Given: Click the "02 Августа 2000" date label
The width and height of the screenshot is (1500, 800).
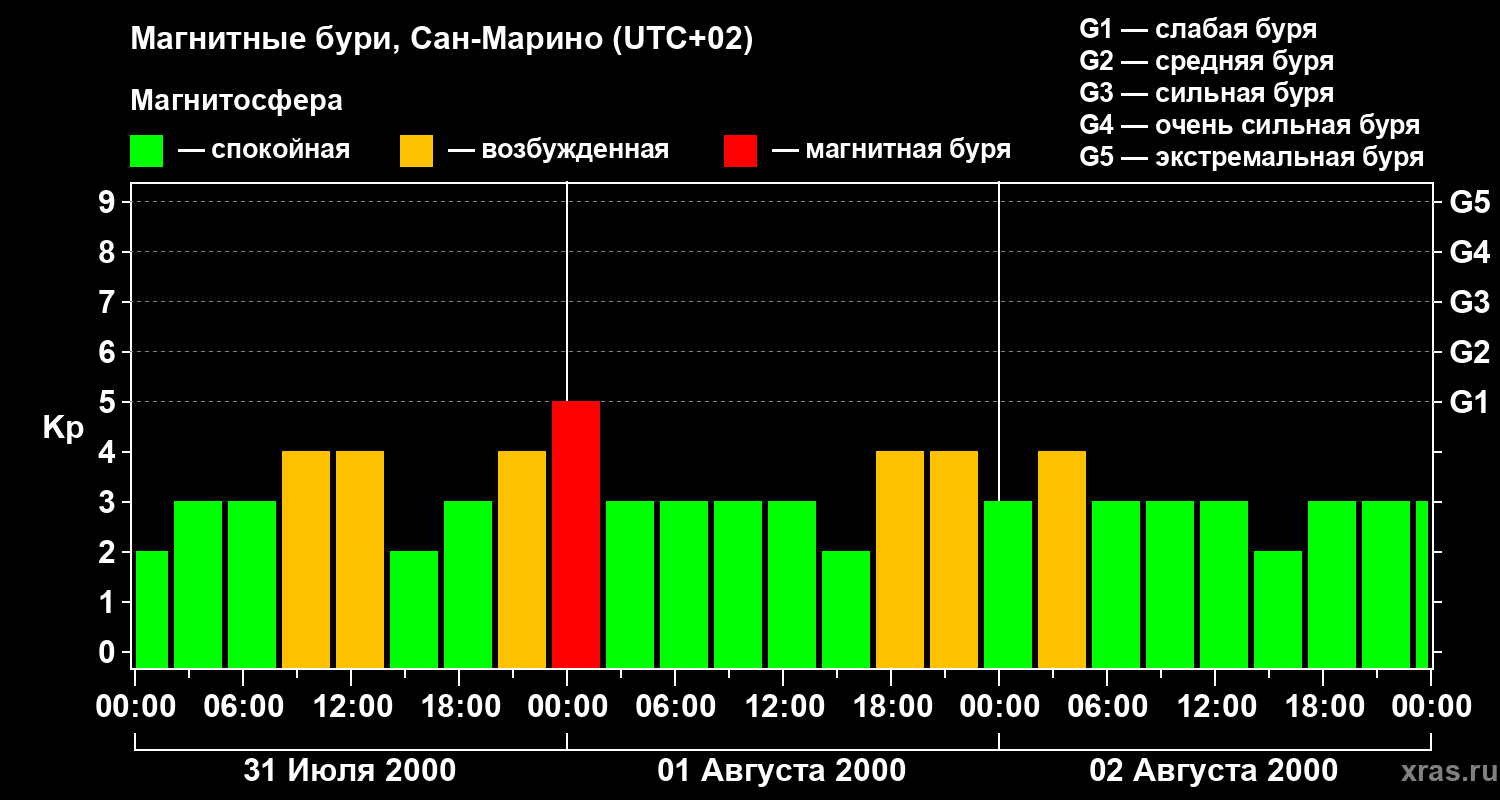Looking at the screenshot, I should [x=1214, y=770].
